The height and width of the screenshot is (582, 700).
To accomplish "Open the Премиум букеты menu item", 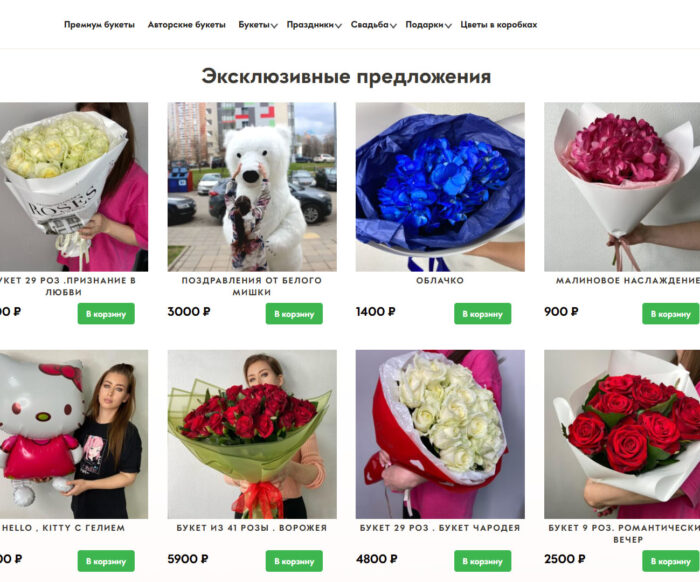I will point(99,25).
